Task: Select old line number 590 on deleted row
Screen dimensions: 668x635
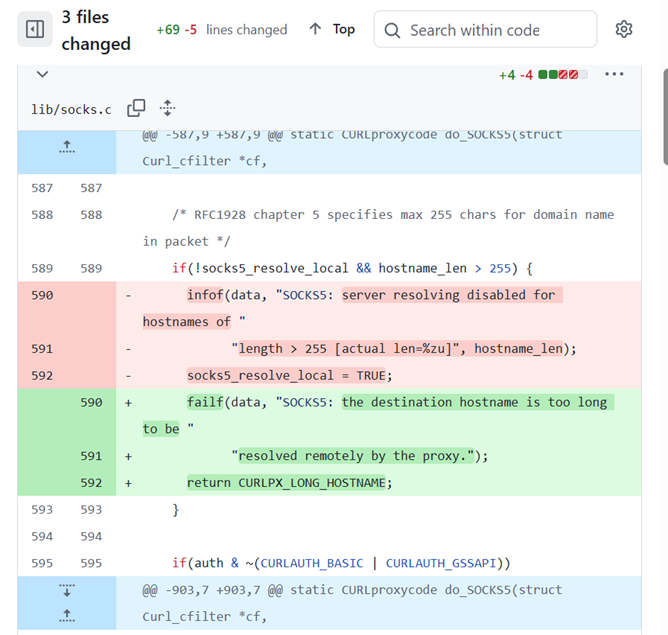Action: [42, 295]
